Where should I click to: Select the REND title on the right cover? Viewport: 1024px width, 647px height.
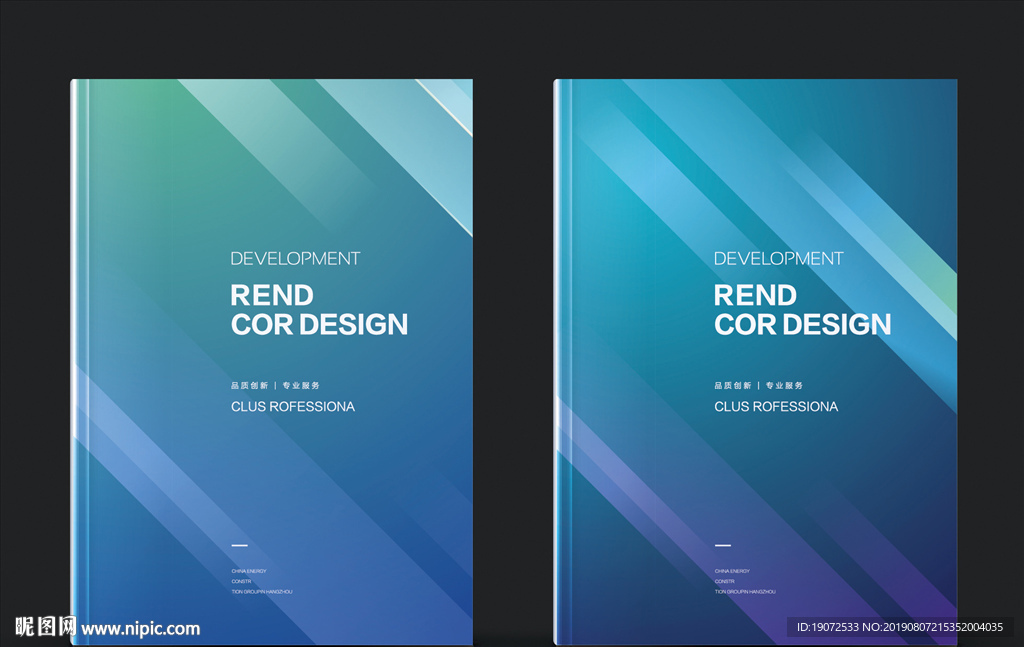756,296
